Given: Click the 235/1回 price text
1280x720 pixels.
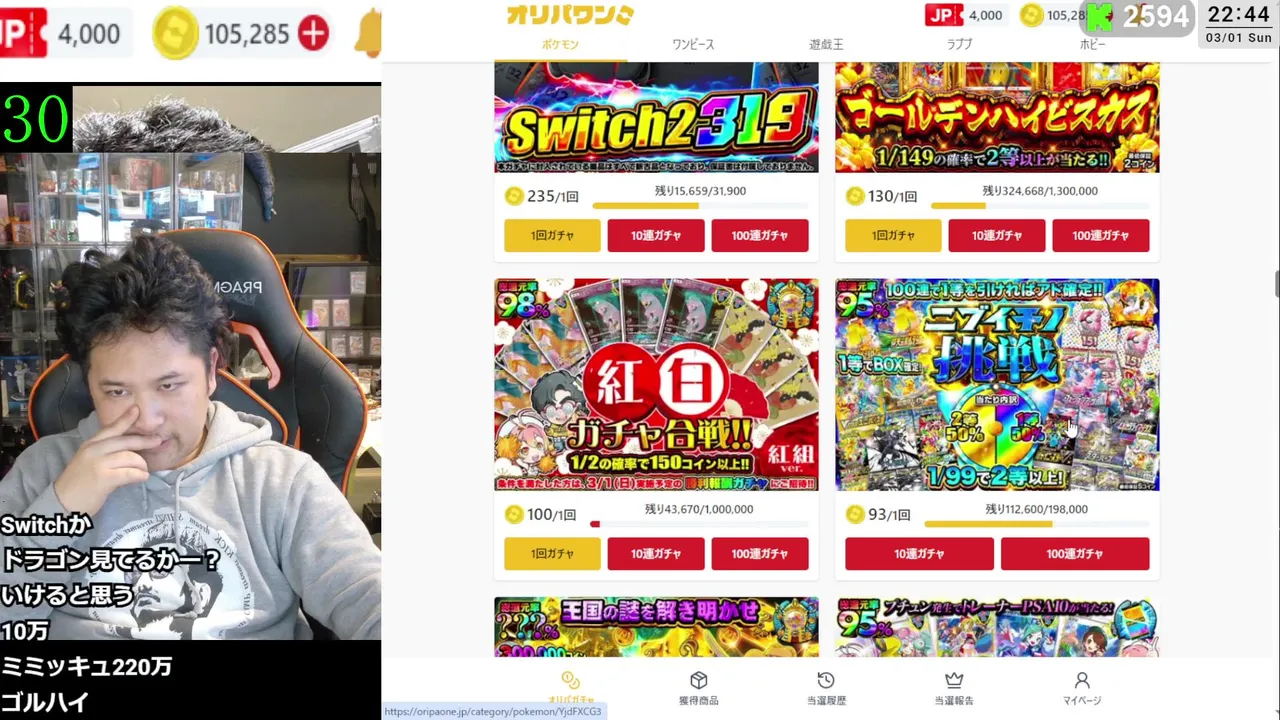Looking at the screenshot, I should [x=552, y=196].
